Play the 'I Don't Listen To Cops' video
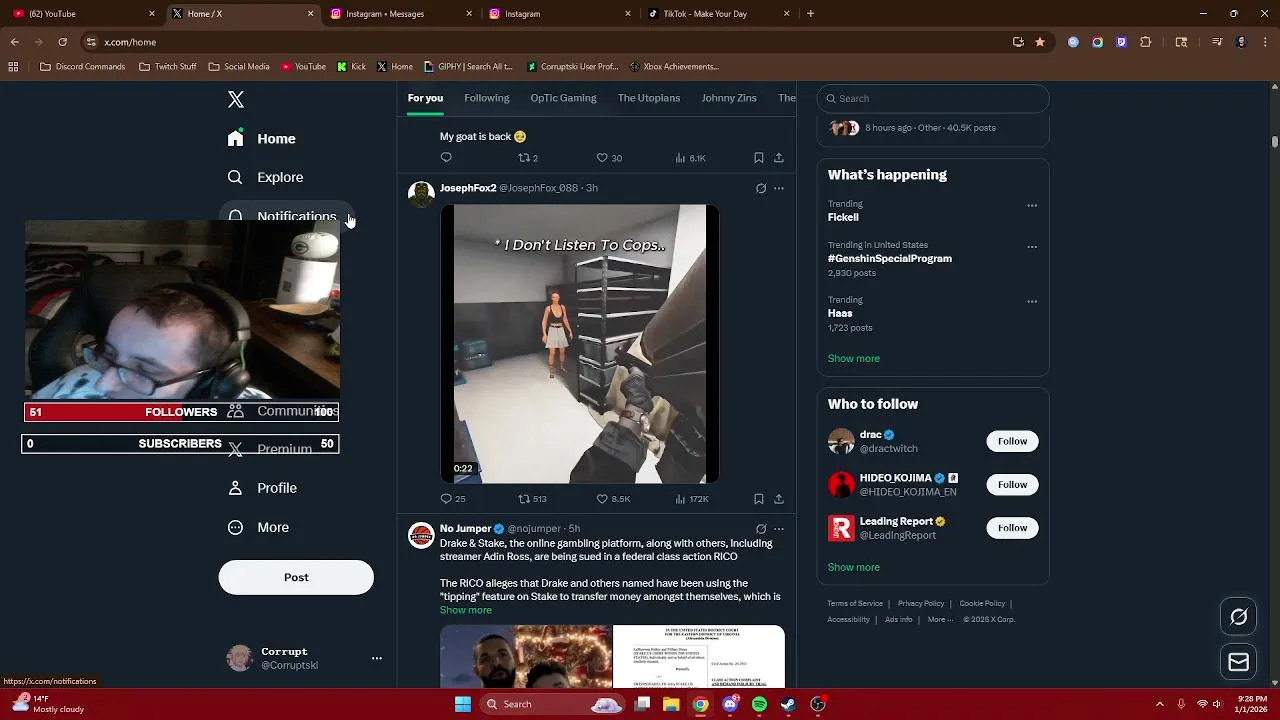This screenshot has height=720, width=1280. pos(580,344)
